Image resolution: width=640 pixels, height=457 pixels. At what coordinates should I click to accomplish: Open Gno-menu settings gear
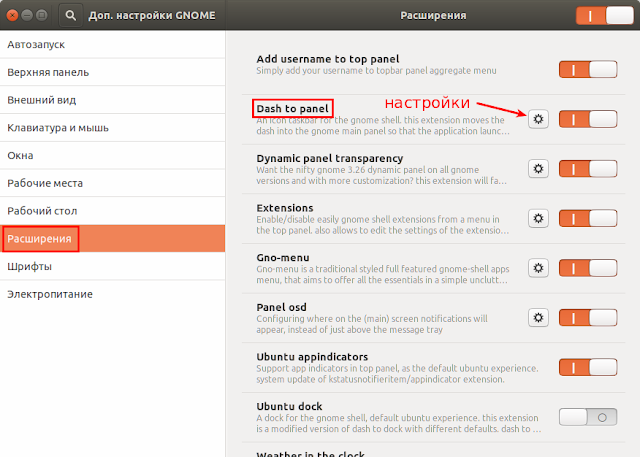538,268
